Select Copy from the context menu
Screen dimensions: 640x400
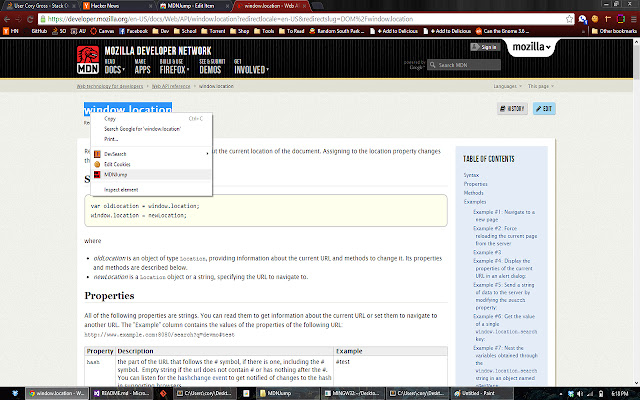coord(151,118)
